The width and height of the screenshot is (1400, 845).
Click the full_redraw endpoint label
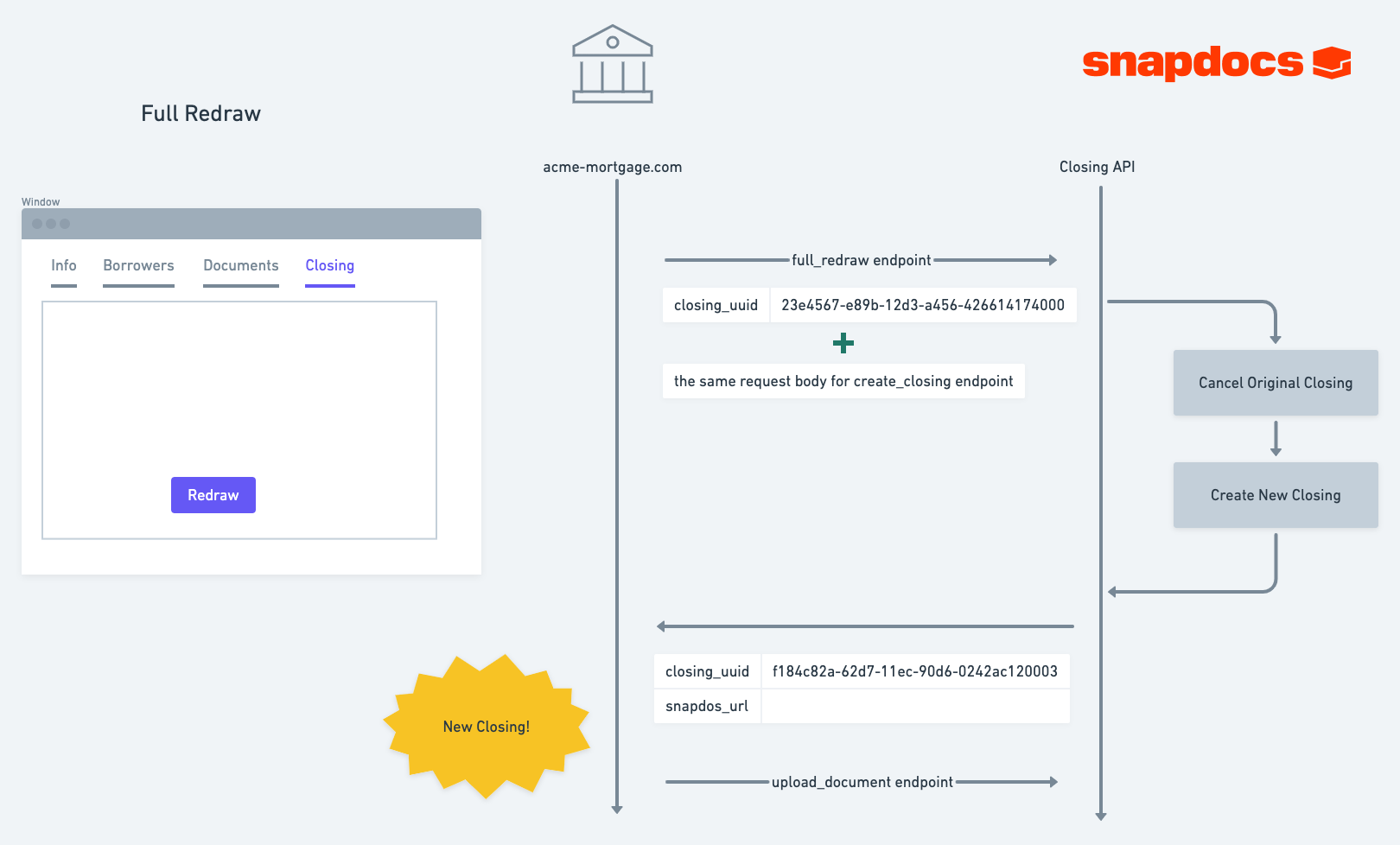point(862,260)
